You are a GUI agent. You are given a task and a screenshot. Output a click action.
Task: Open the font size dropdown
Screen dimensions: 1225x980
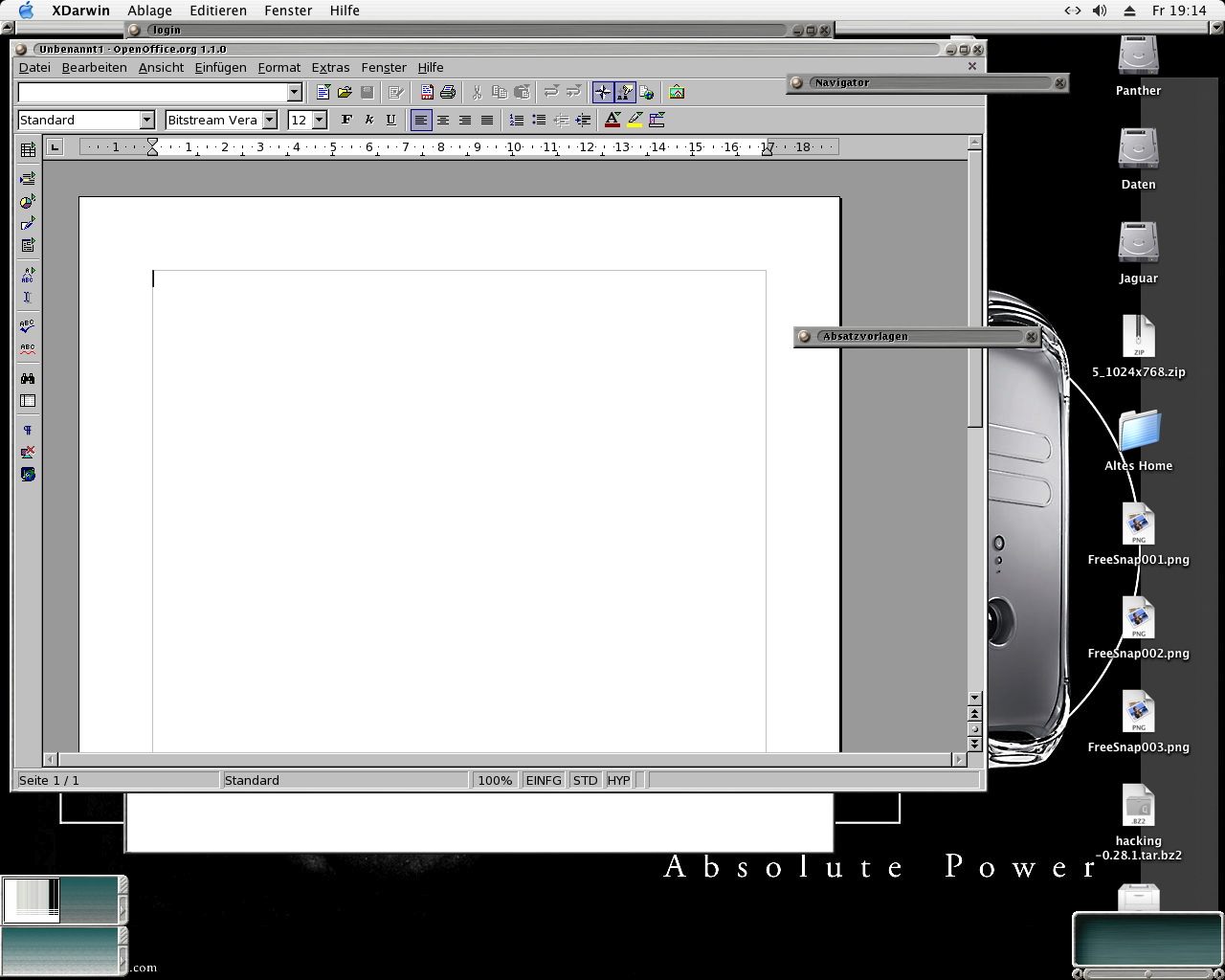(320, 121)
